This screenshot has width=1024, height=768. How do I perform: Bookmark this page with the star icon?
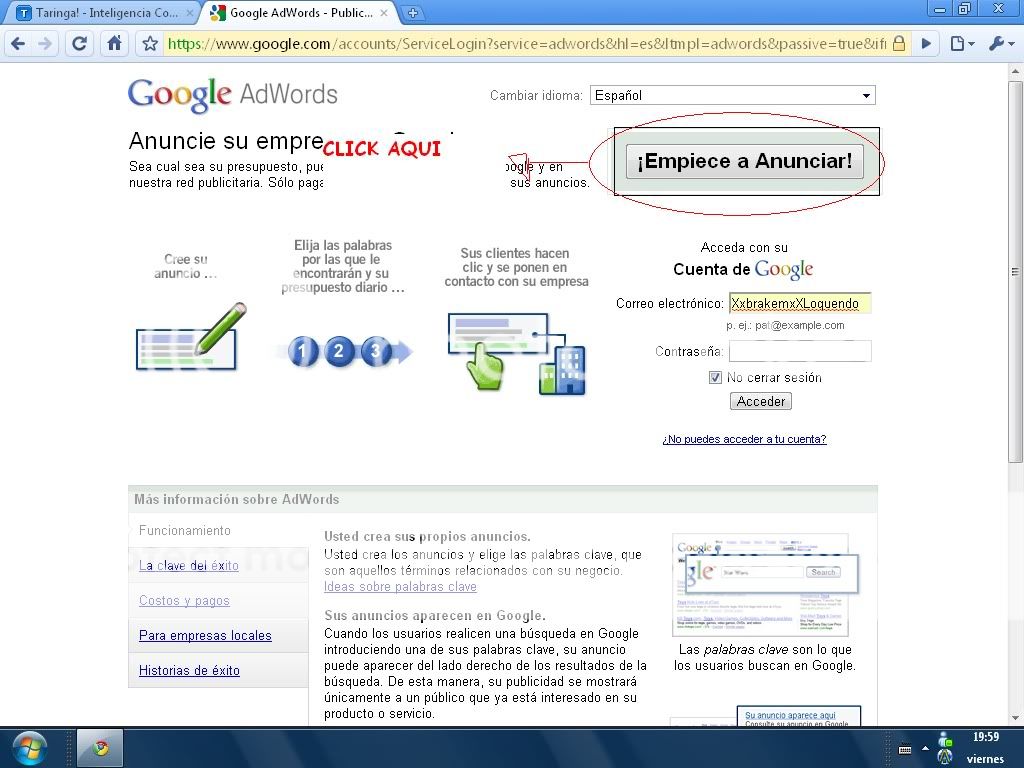pos(150,44)
